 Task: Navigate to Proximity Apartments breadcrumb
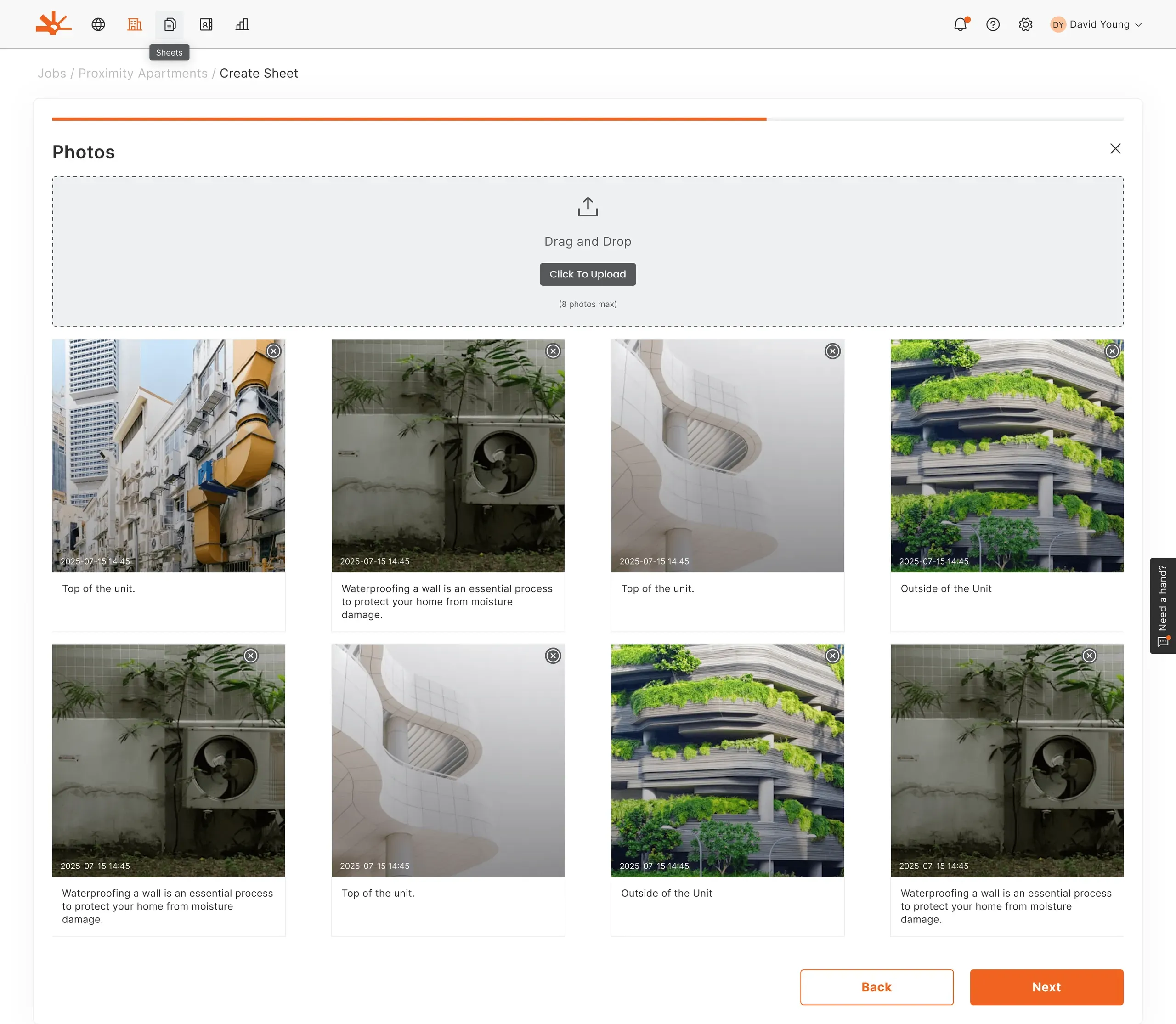tap(143, 73)
